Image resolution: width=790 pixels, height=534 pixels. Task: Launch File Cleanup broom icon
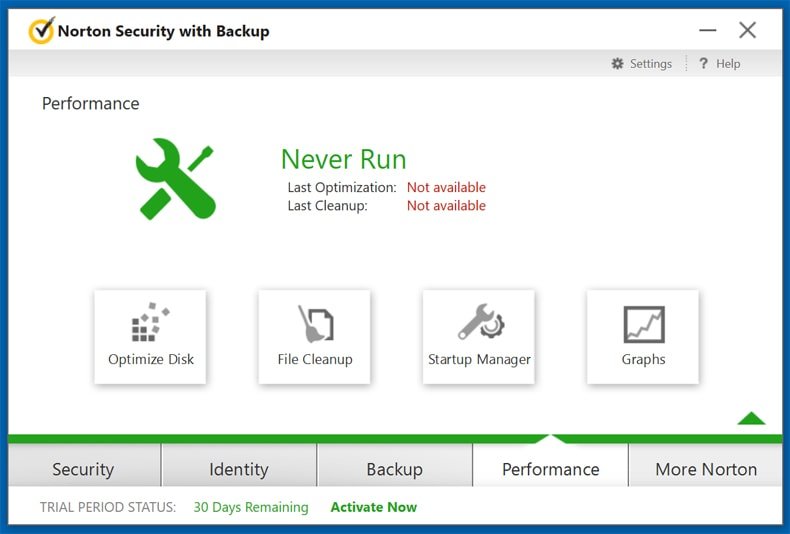click(x=315, y=323)
